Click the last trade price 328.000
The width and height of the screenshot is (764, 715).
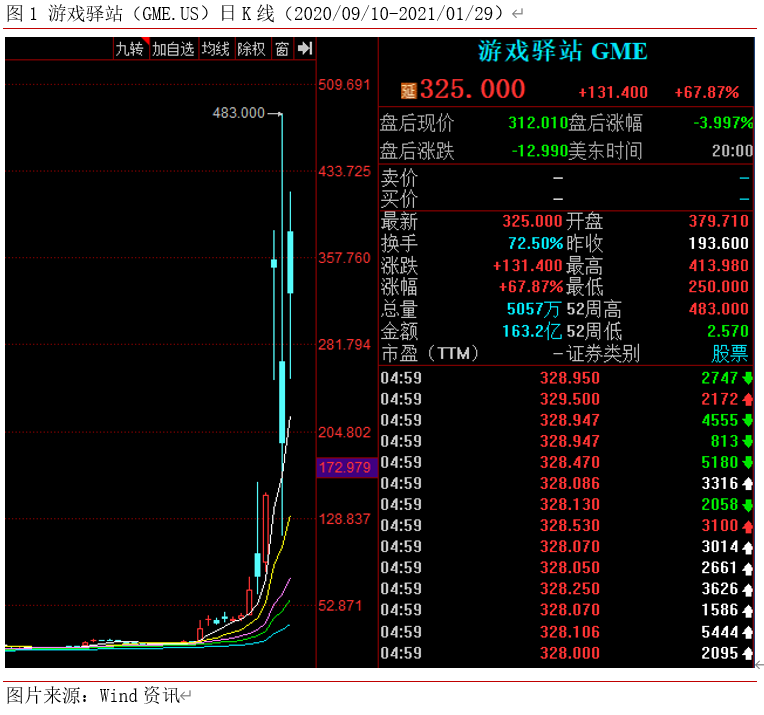tap(570, 653)
